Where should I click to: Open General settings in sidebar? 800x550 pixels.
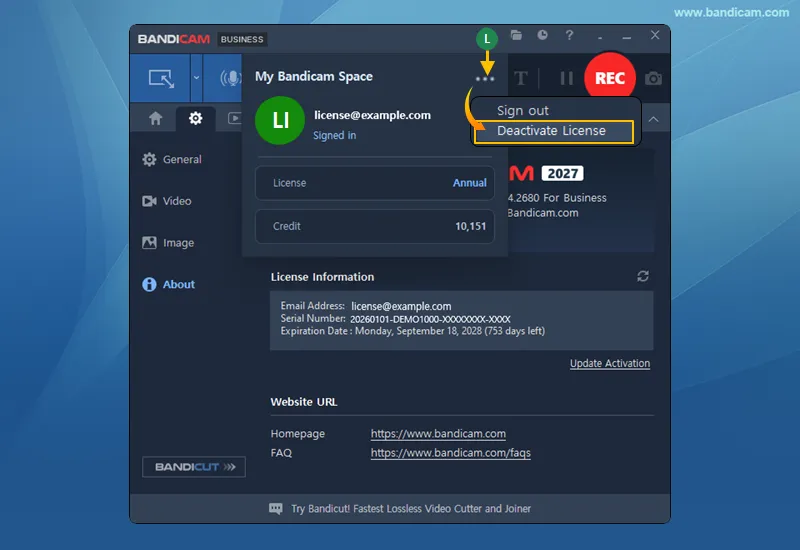pos(172,159)
